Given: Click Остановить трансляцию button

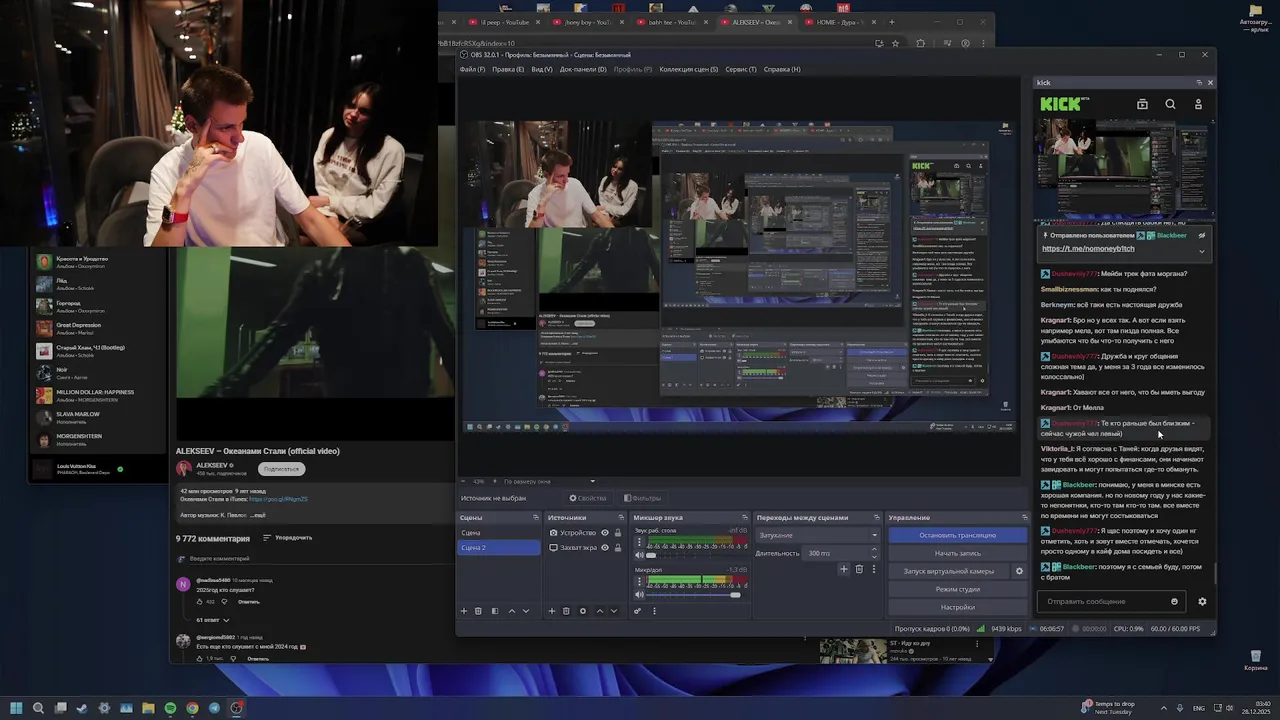Looking at the screenshot, I should pos(958,535).
